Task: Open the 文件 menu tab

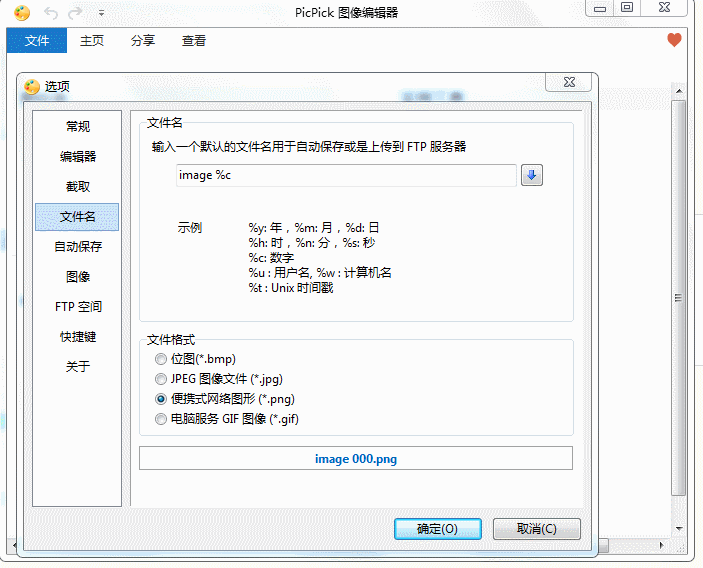Action: coord(37,40)
